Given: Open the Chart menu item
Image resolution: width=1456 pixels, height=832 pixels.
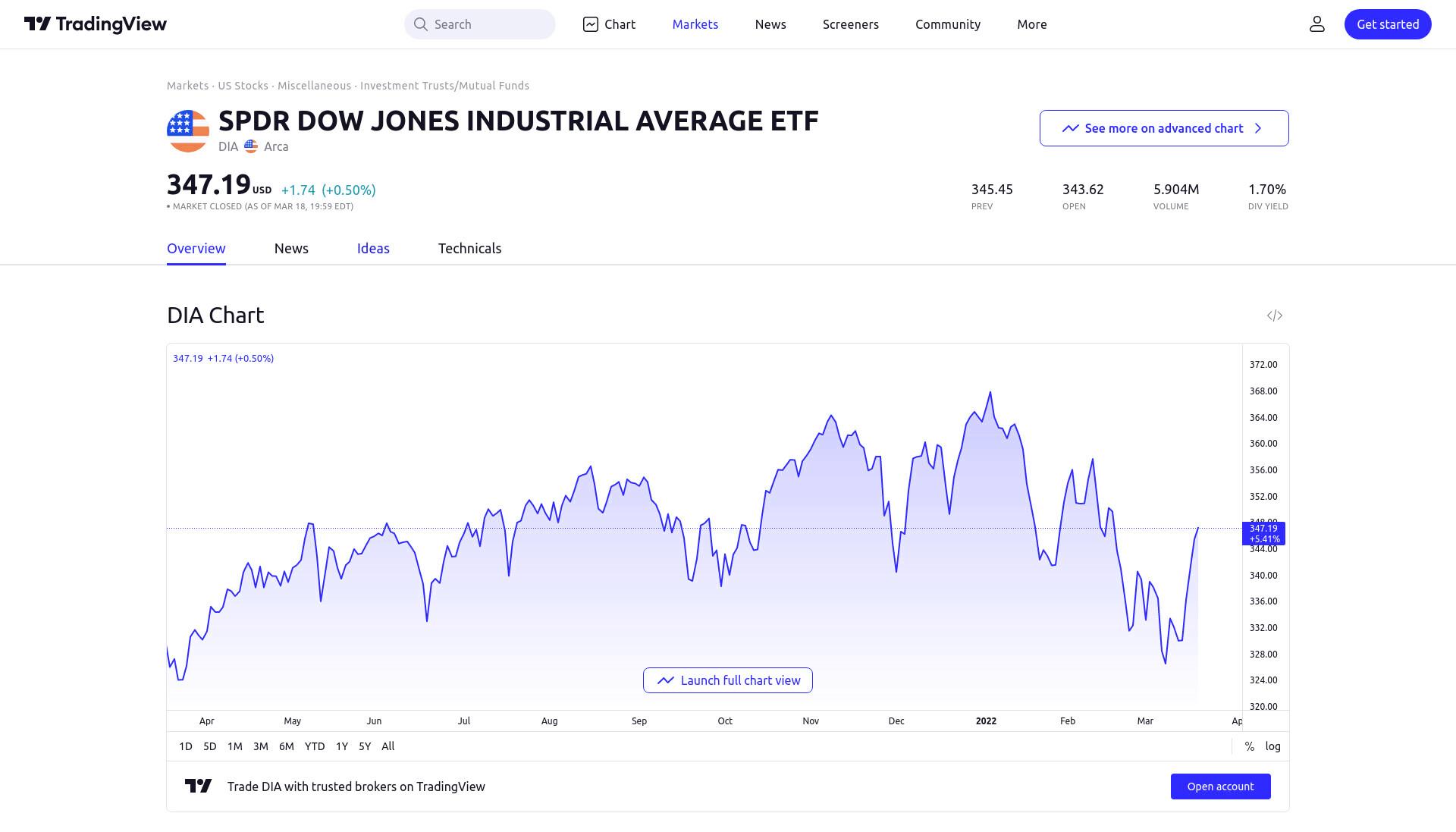Looking at the screenshot, I should (610, 24).
